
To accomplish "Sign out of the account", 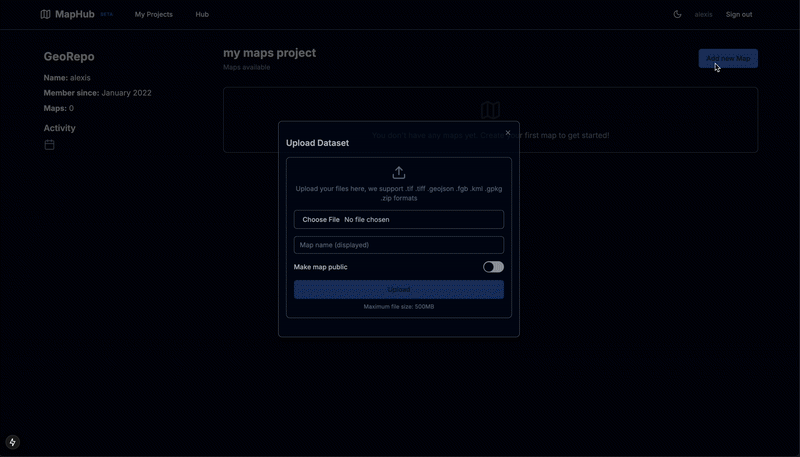I will tap(739, 14).
